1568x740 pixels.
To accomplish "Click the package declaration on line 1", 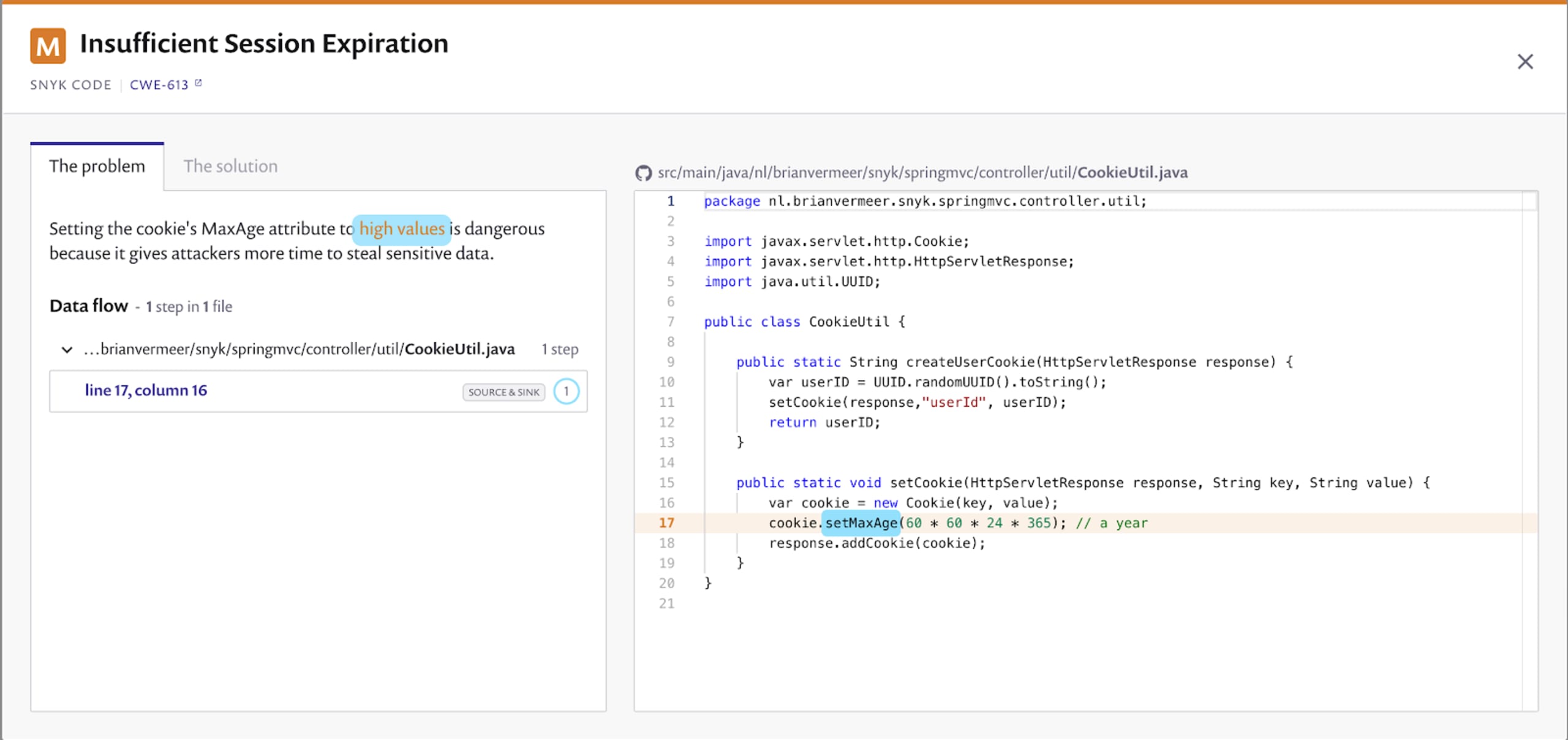I will point(925,202).
